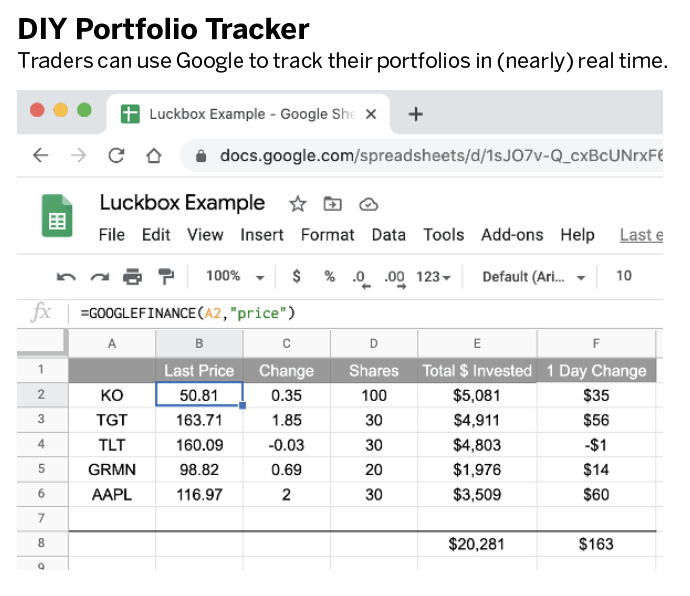
Task: Select column C header
Action: pos(286,344)
